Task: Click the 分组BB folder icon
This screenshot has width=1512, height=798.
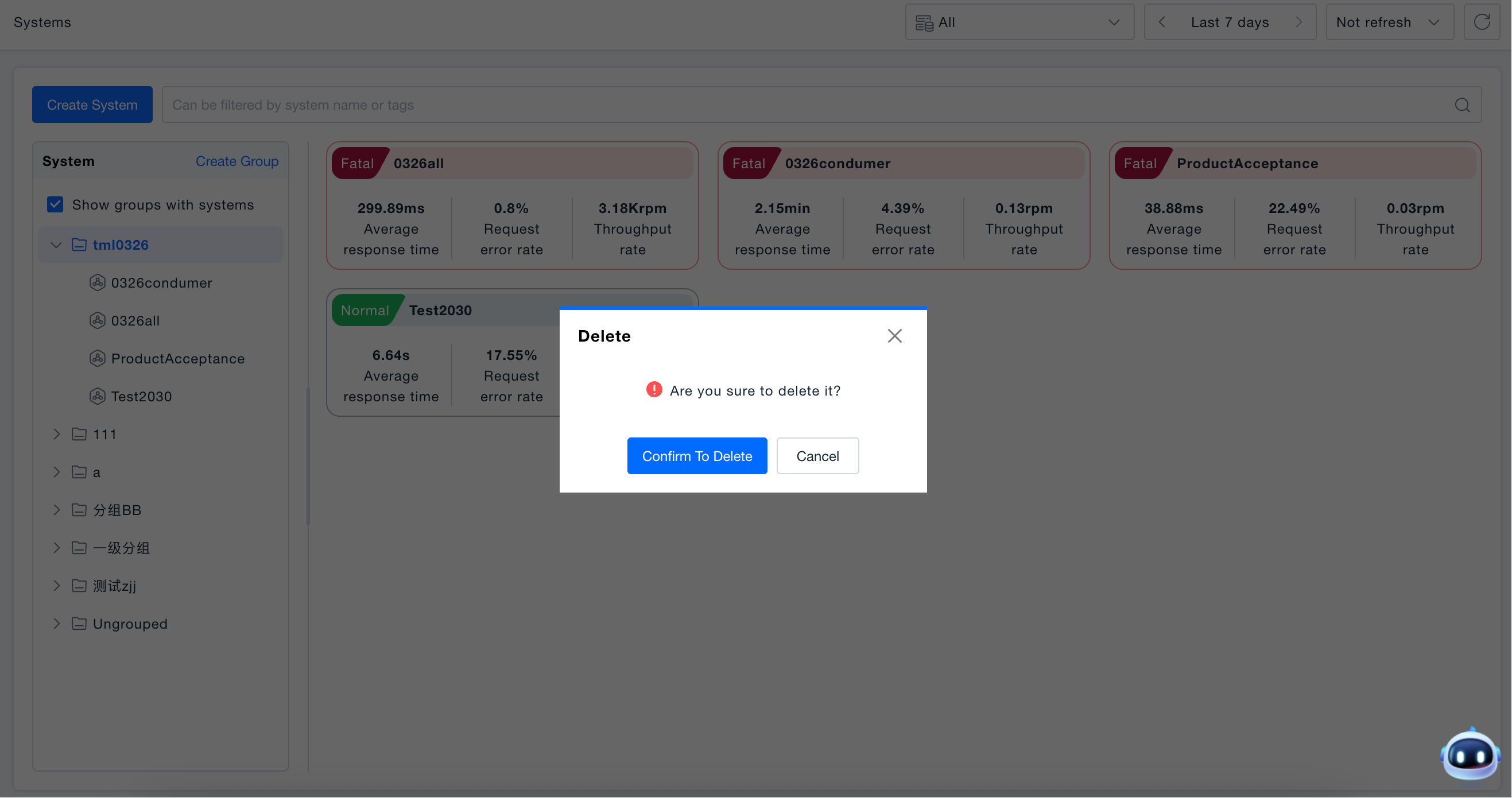Action: pyautogui.click(x=79, y=510)
